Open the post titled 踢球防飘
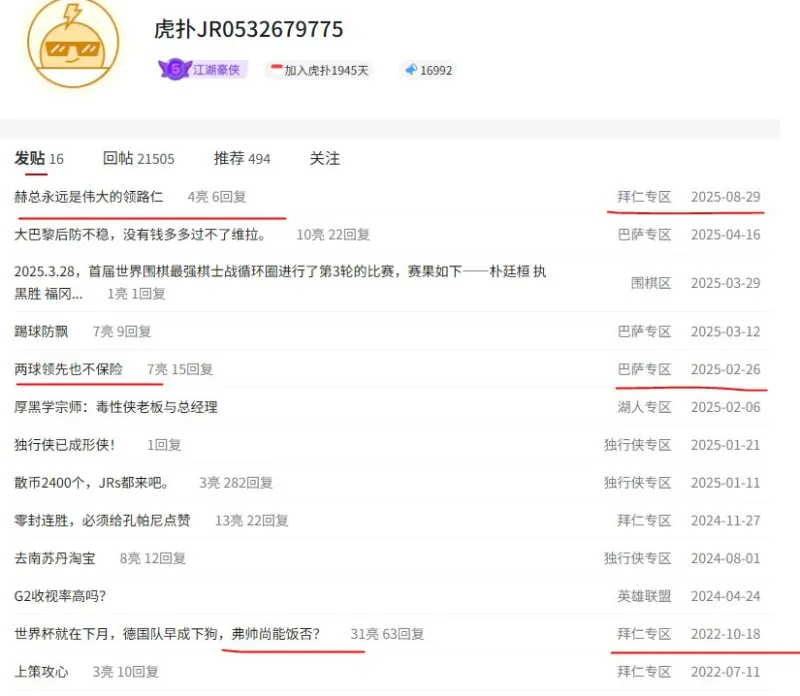Viewport: 800px width, 696px height. (42, 331)
